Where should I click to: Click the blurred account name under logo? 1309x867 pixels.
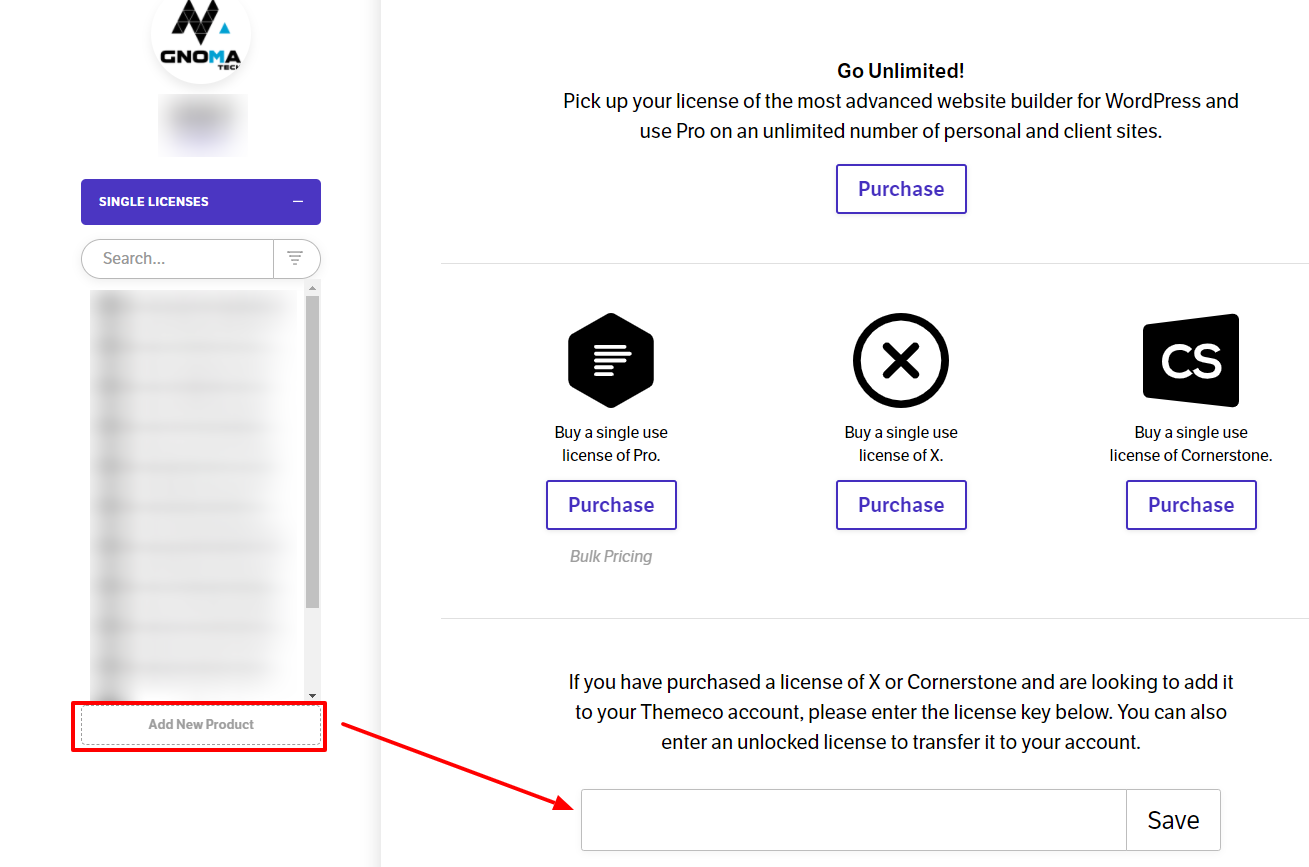[x=202, y=125]
